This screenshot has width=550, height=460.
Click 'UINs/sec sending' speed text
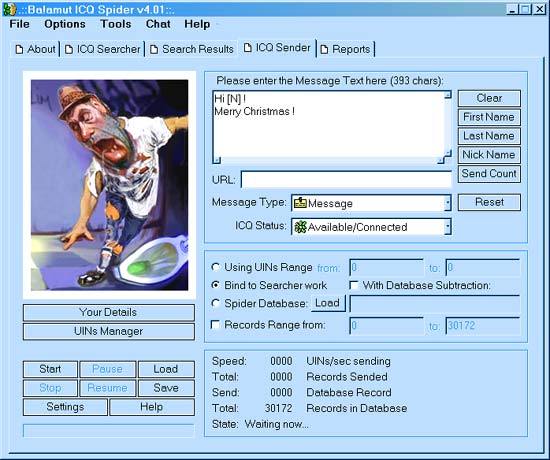tap(348, 361)
